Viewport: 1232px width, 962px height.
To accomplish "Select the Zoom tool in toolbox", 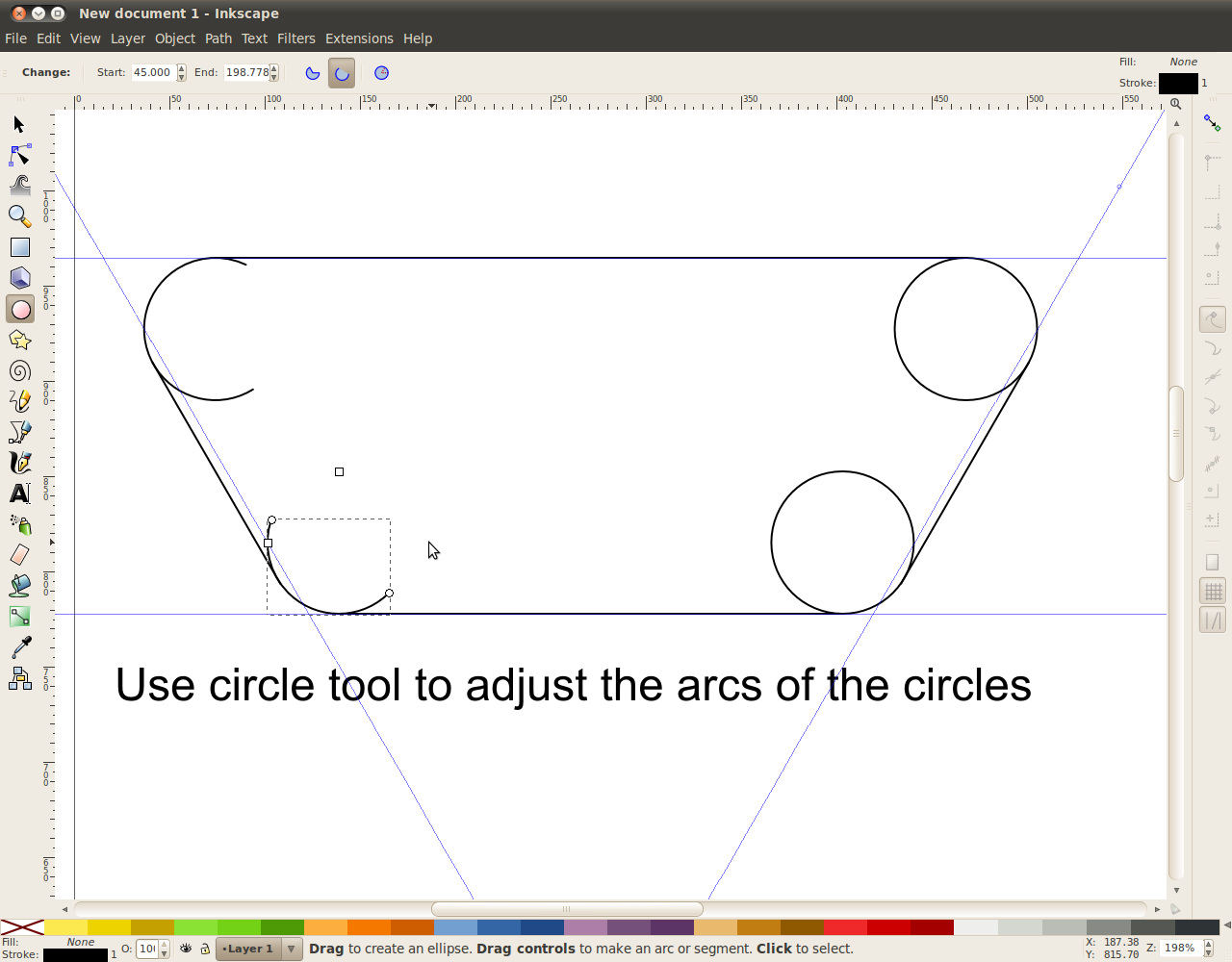I will point(20,216).
